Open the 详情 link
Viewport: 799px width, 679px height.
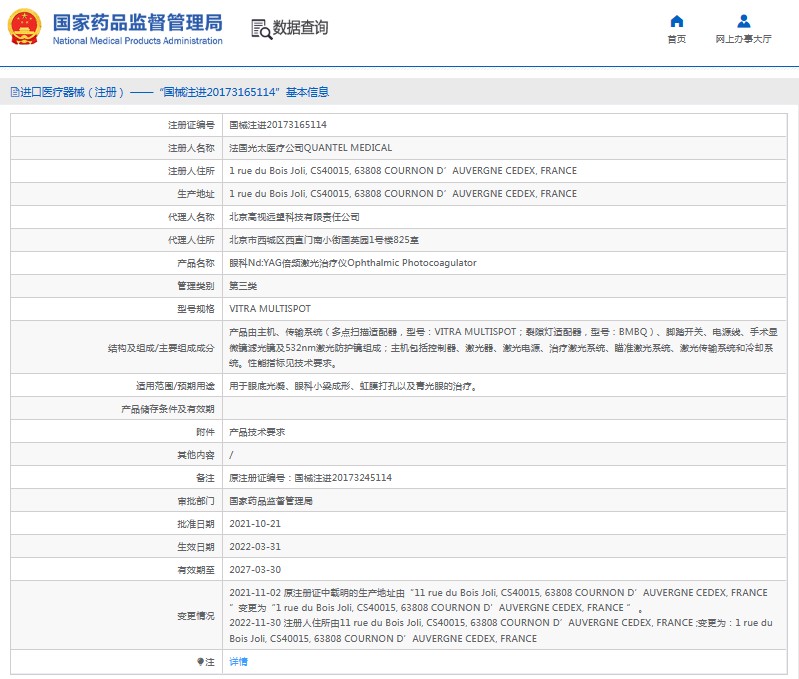point(238,662)
